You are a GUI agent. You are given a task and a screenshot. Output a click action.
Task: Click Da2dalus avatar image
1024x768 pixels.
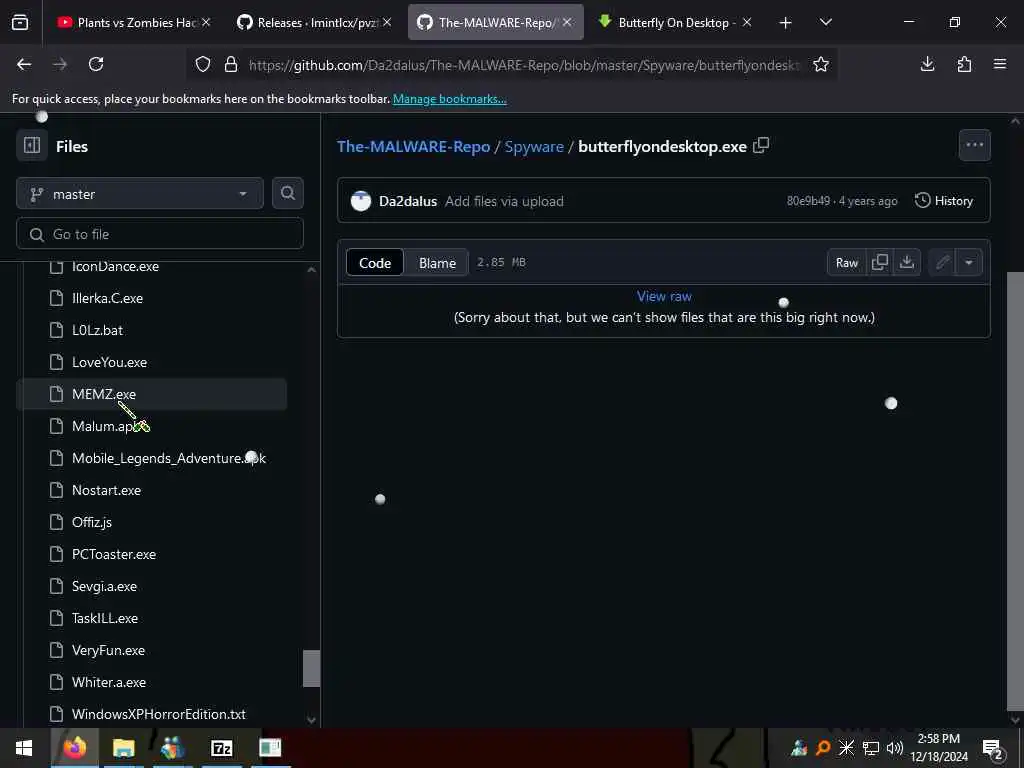coord(360,200)
